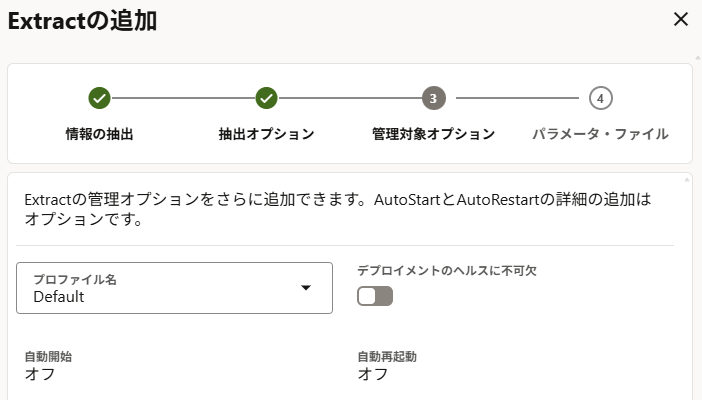Click the オフ value under 自動再起動
This screenshot has width=702, height=400.
pyautogui.click(x=373, y=375)
